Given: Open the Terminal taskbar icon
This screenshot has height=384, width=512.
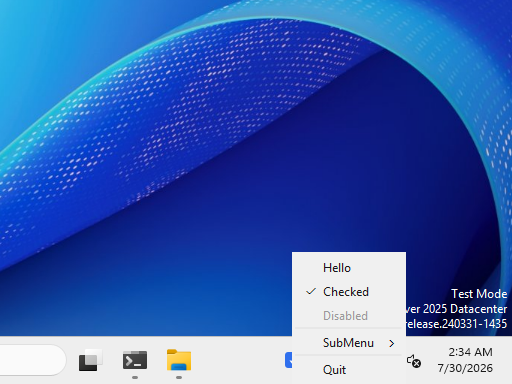Looking at the screenshot, I should (135, 360).
